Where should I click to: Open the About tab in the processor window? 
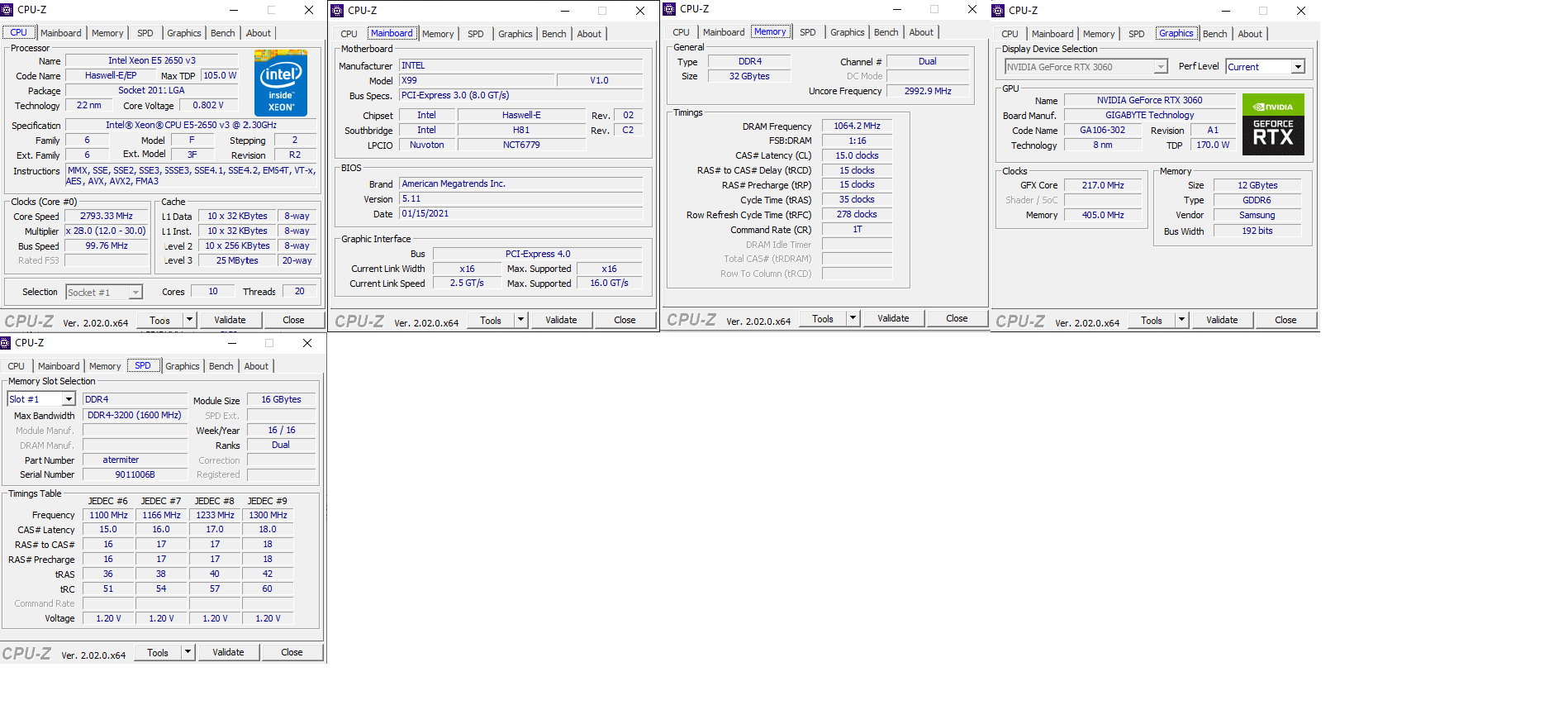click(259, 33)
